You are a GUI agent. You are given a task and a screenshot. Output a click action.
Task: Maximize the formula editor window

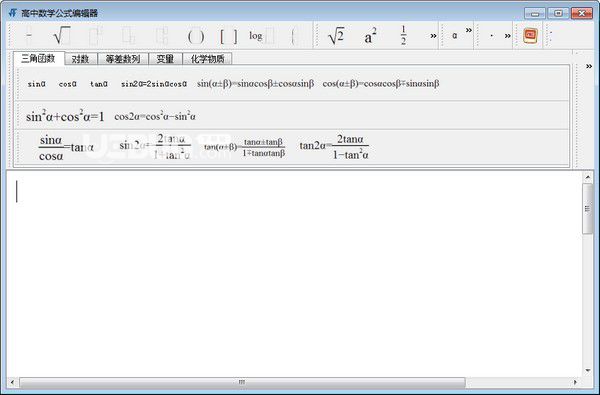coord(558,13)
